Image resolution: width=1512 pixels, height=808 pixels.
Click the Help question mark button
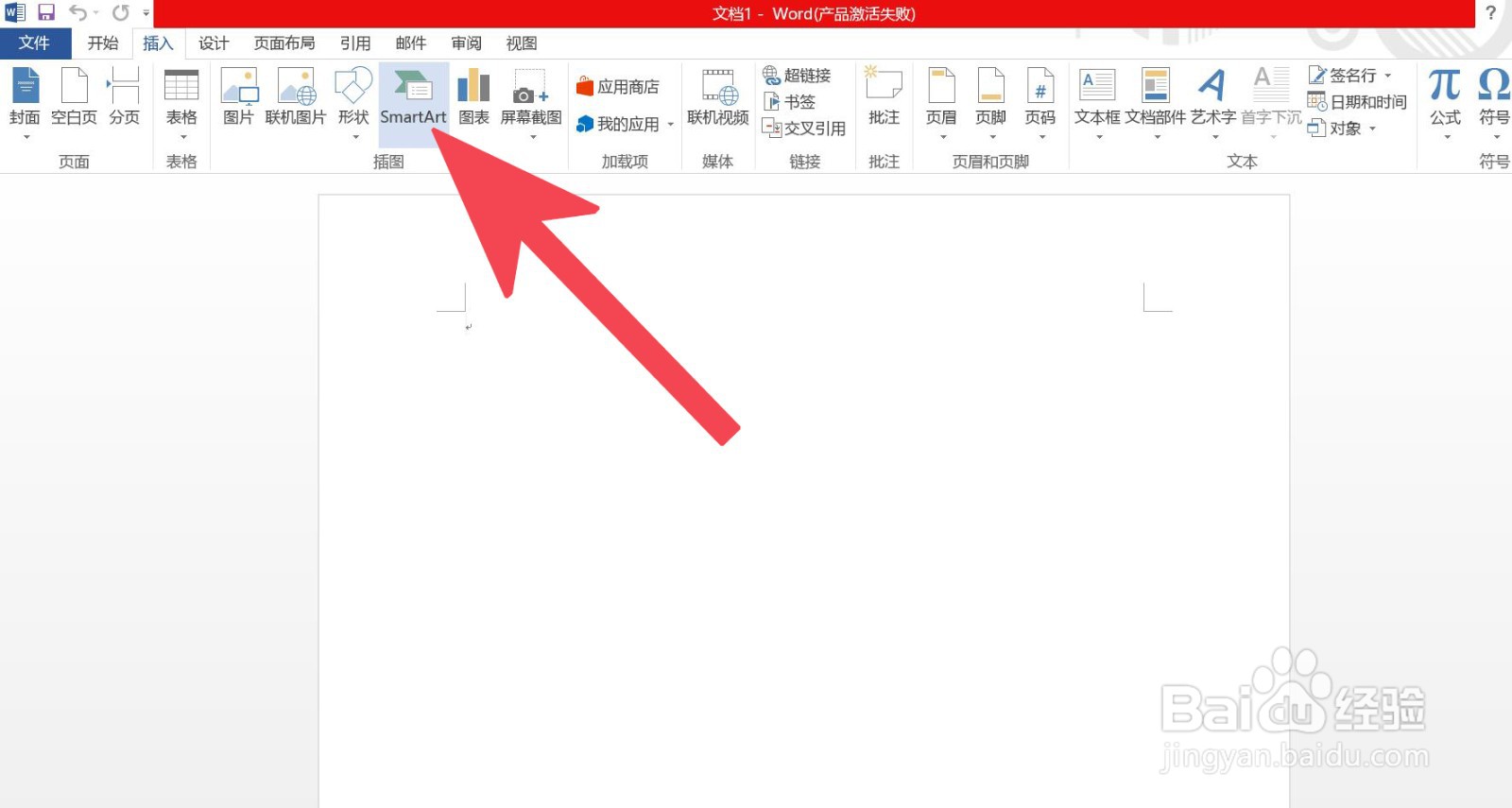tap(1490, 13)
